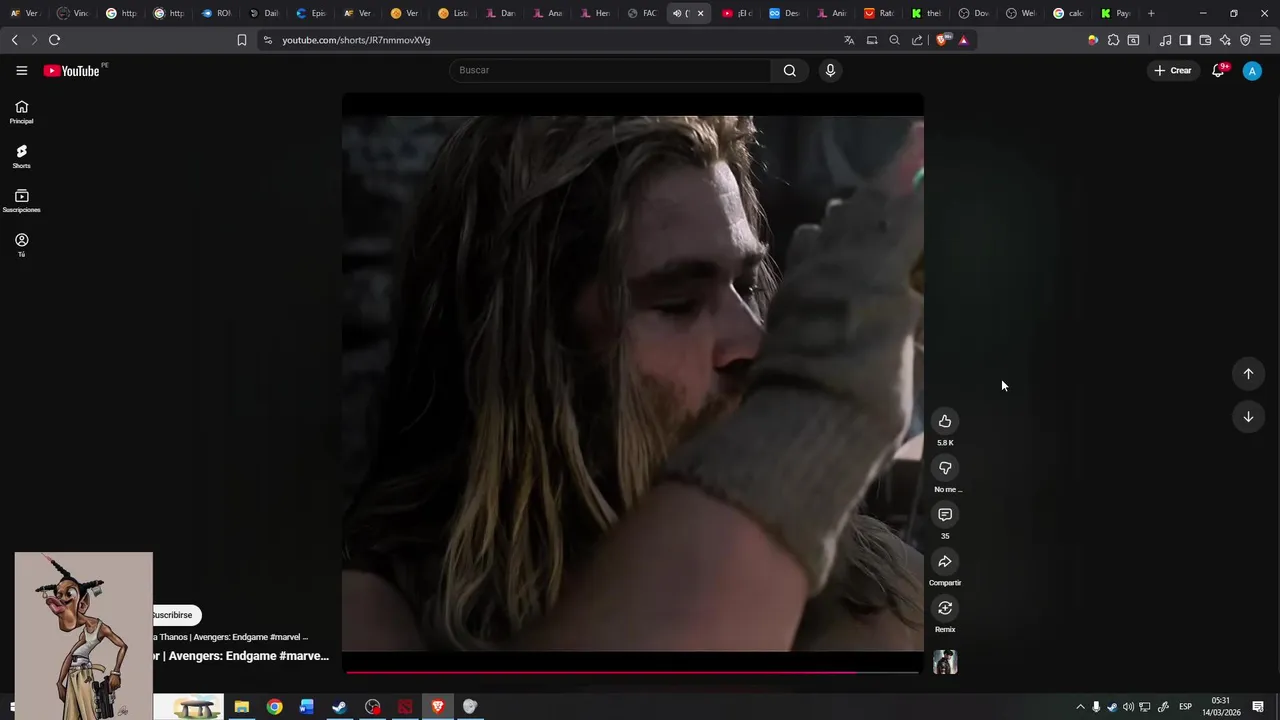Remix this Short
This screenshot has height=720, width=1280.
coord(945,608)
